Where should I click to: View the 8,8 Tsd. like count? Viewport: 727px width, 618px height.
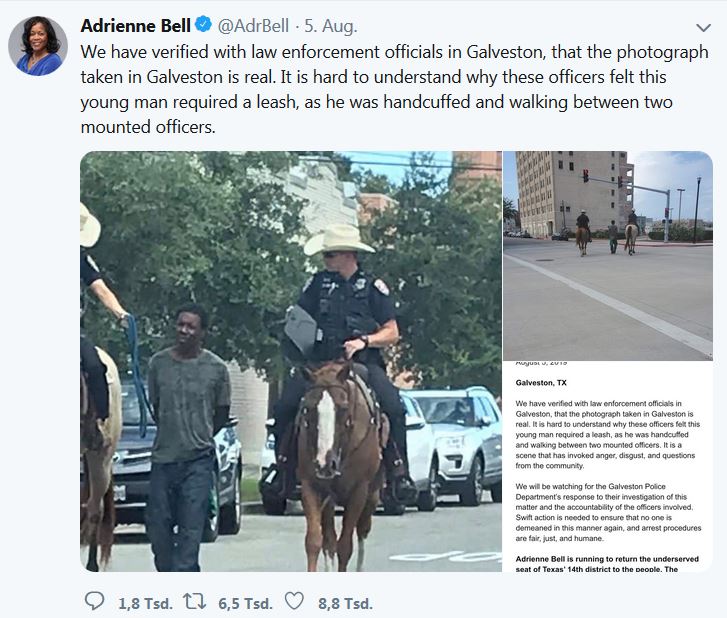coord(345,603)
